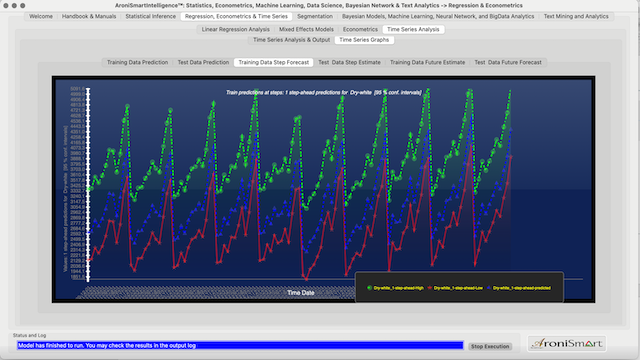Open Test Data Step Estimate tab
Screen dimensions: 640x360
(349, 62)
